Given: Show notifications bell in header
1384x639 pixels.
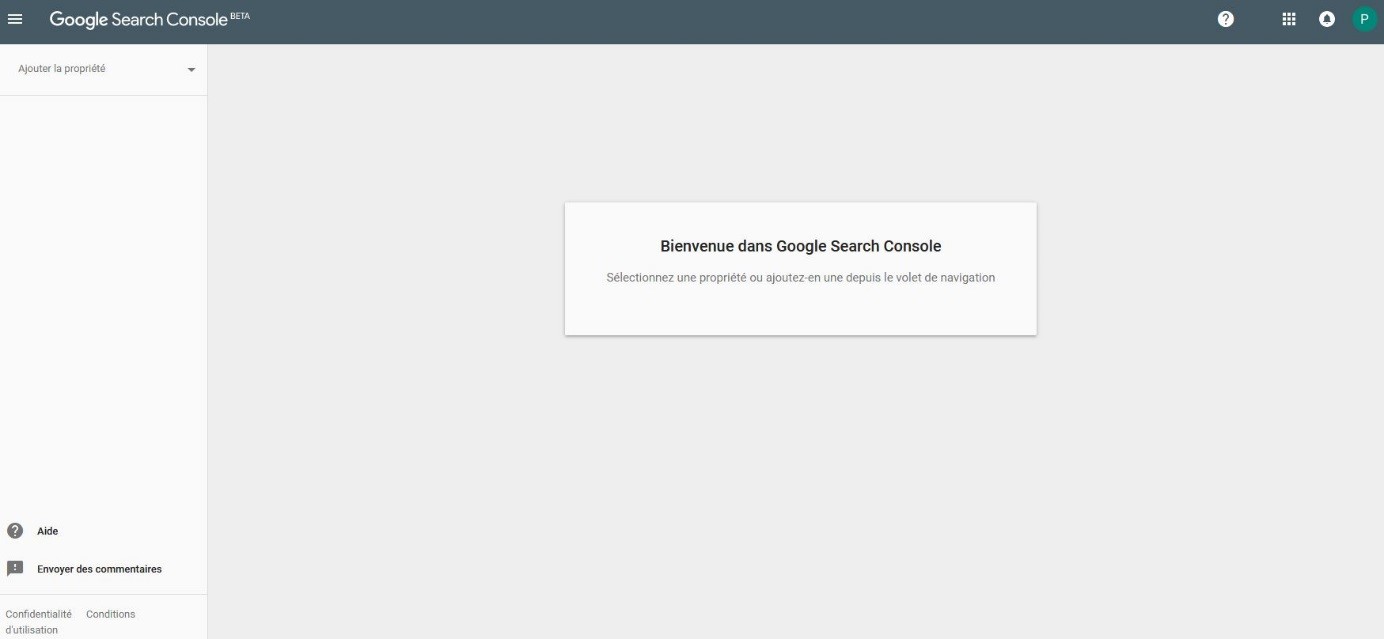Looking at the screenshot, I should pyautogui.click(x=1327, y=19).
